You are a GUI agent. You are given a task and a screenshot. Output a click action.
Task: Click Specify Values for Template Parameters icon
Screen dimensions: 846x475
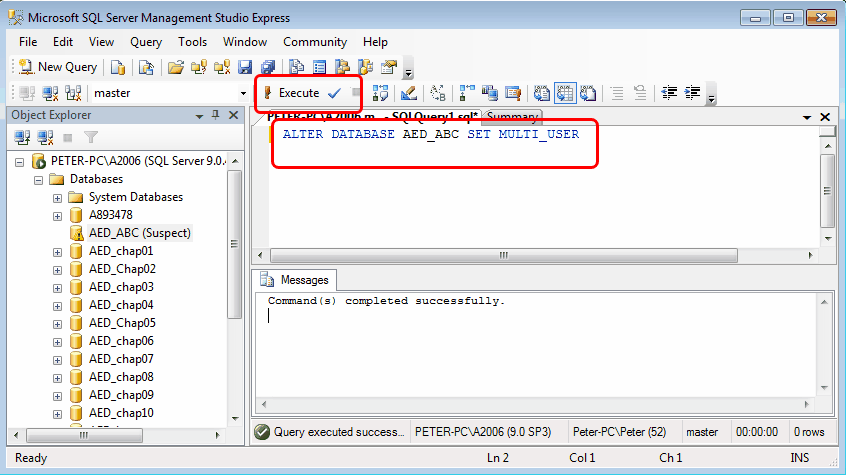[438, 93]
